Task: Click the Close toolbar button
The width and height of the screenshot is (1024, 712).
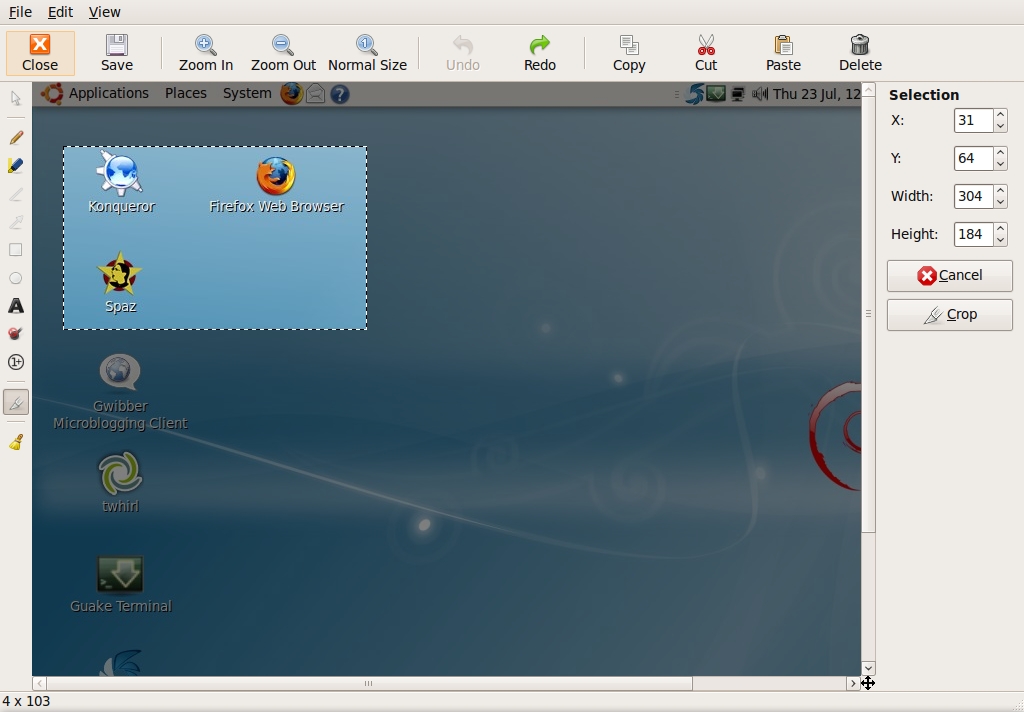Action: pos(40,53)
